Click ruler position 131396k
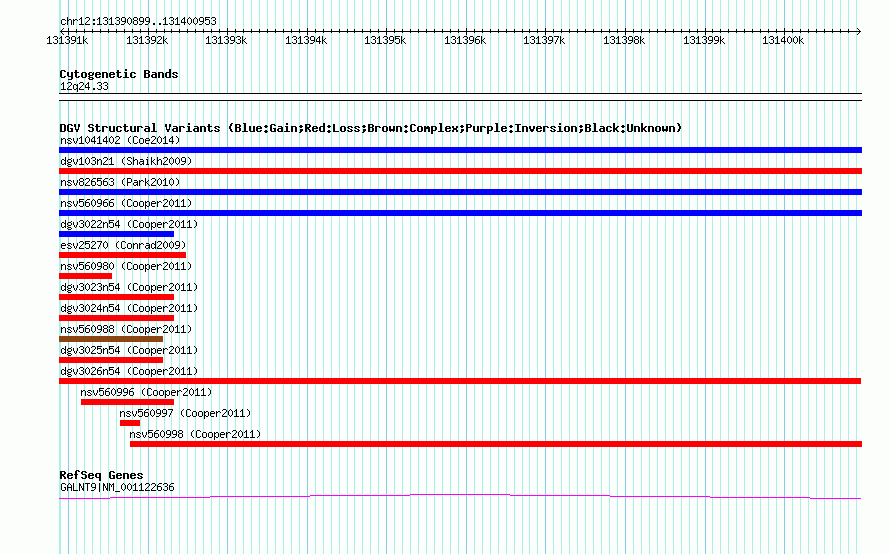This screenshot has height=554, width=890. (x=465, y=40)
